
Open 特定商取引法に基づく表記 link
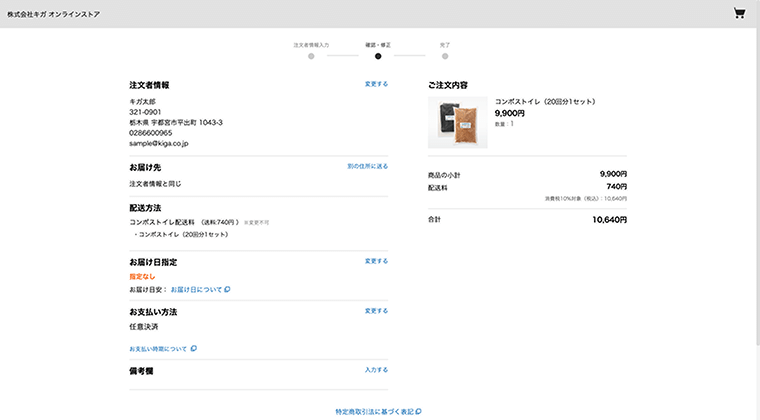click(375, 411)
